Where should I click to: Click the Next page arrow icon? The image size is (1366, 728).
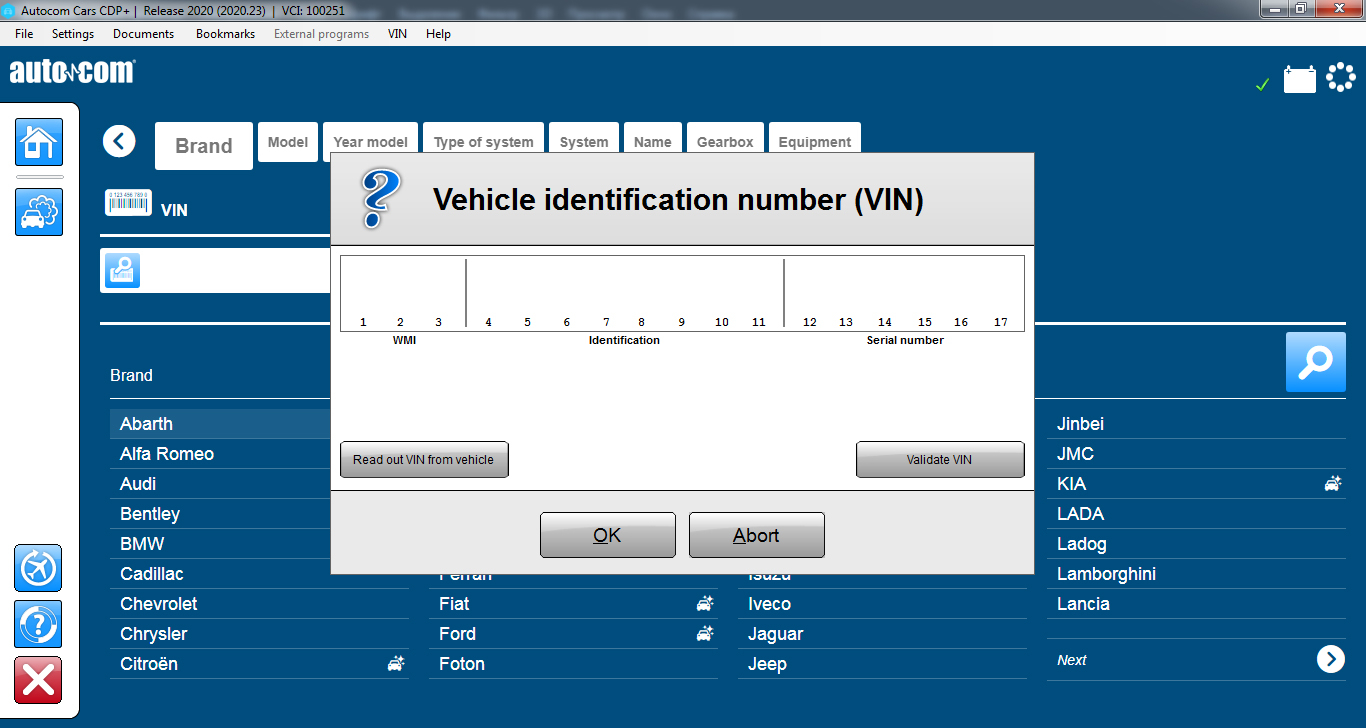click(x=1331, y=659)
